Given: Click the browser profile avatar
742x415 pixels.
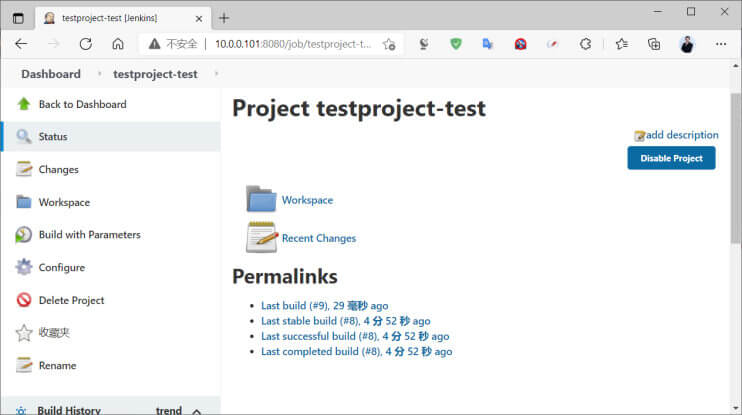Looking at the screenshot, I should point(687,44).
